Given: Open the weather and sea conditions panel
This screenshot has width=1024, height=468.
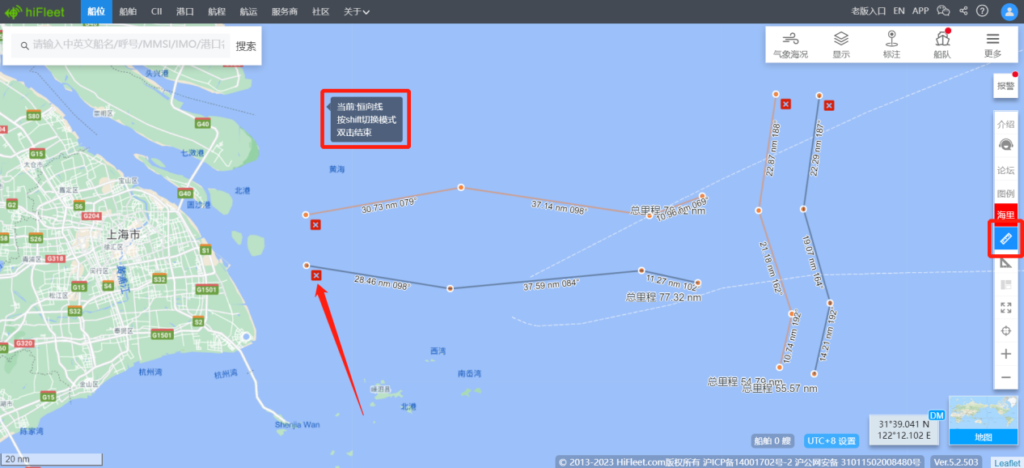Looking at the screenshot, I should click(790, 44).
